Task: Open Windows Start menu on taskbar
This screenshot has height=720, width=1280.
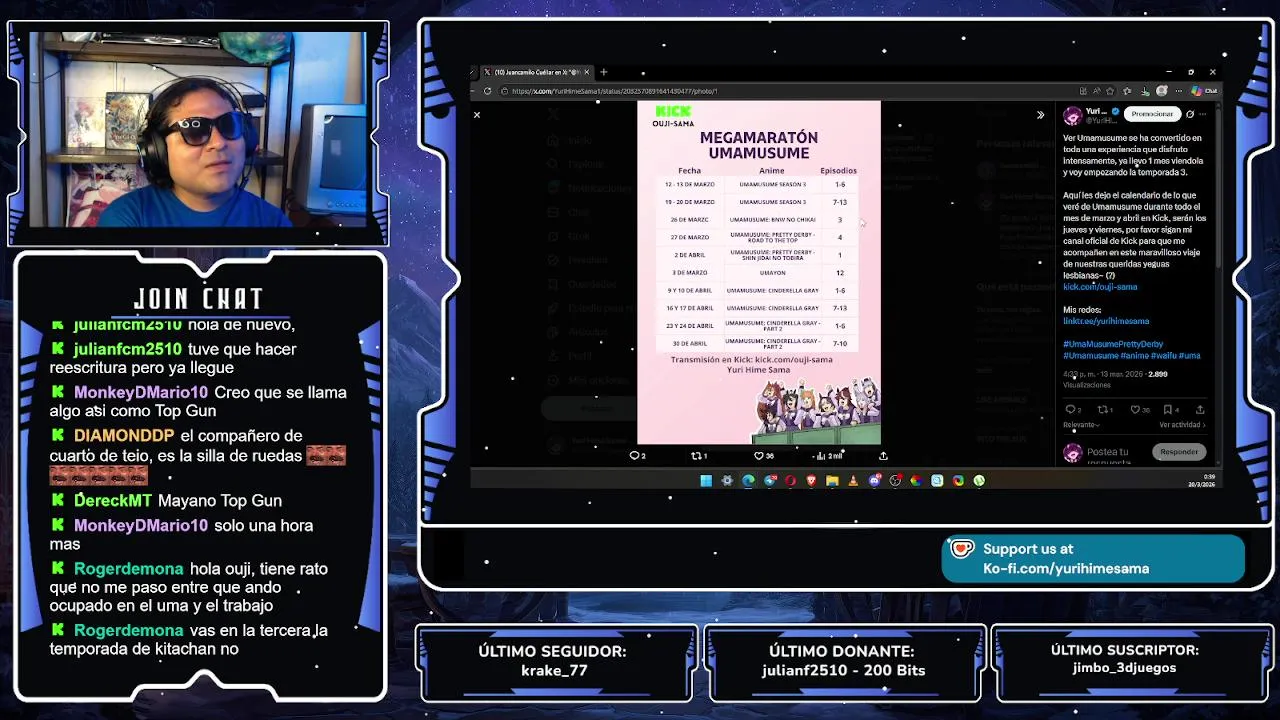Action: tap(706, 481)
